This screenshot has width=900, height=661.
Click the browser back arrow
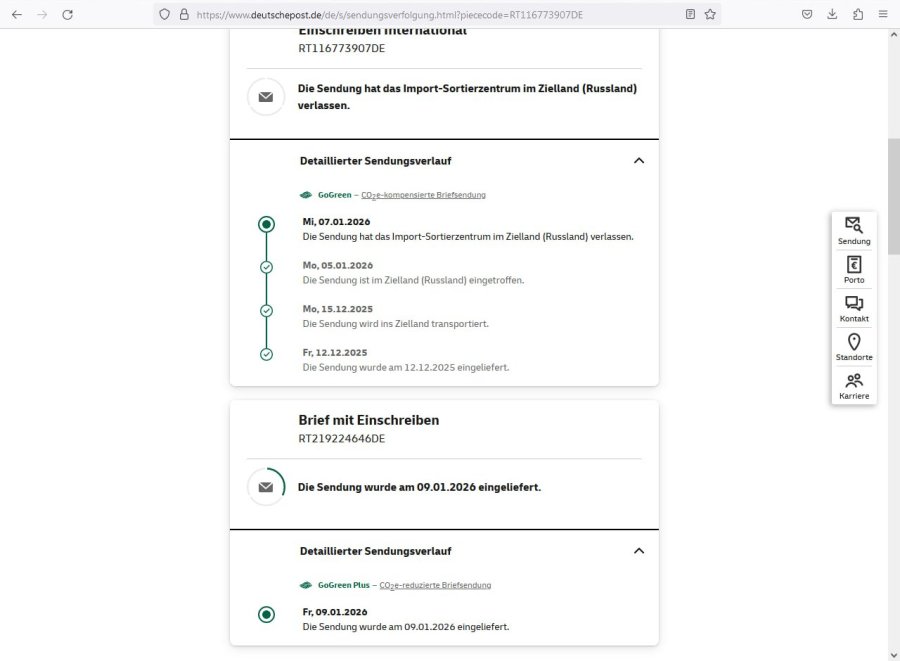[x=16, y=15]
